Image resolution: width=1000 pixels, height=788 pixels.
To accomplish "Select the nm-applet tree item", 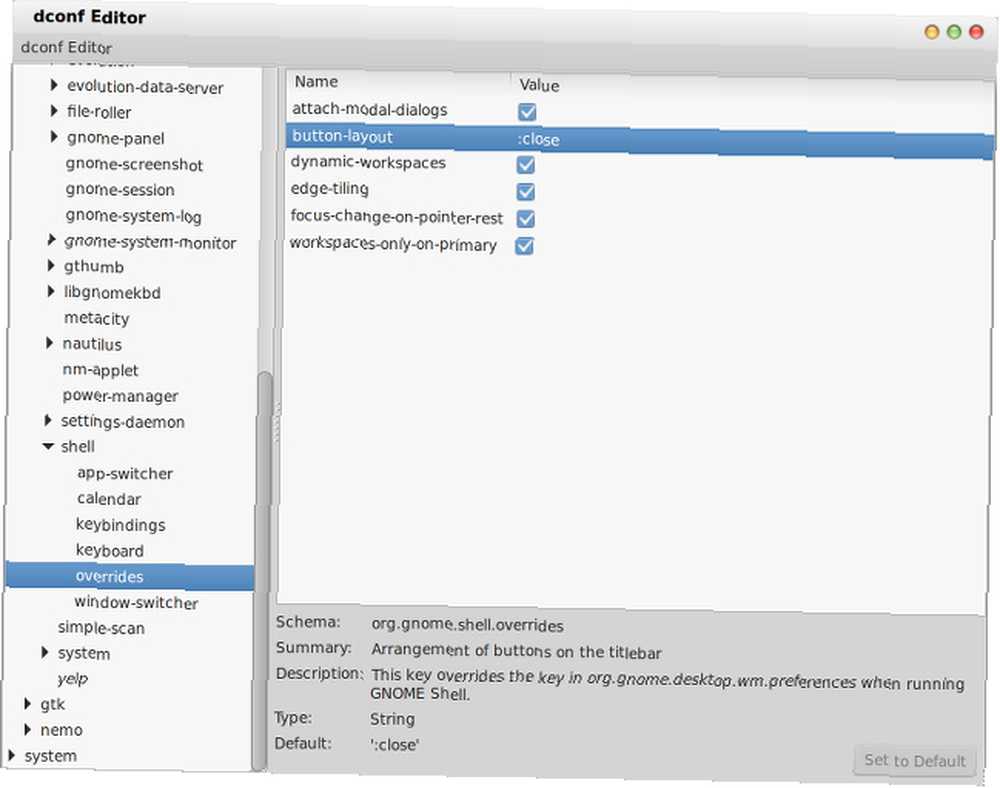I will coord(100,370).
